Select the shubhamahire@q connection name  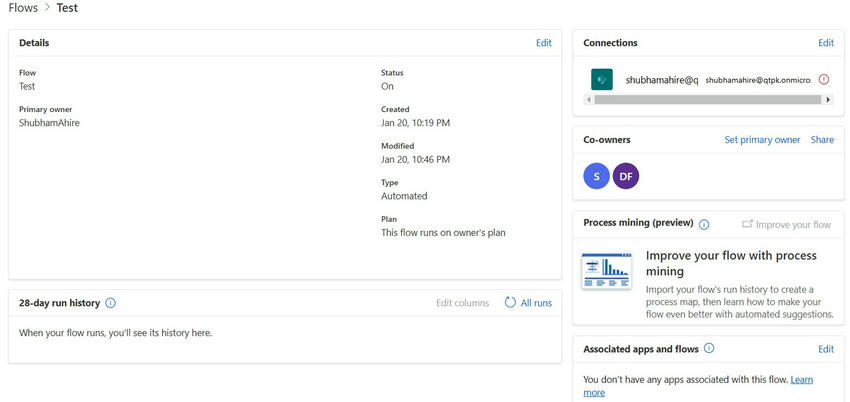pyautogui.click(x=662, y=80)
